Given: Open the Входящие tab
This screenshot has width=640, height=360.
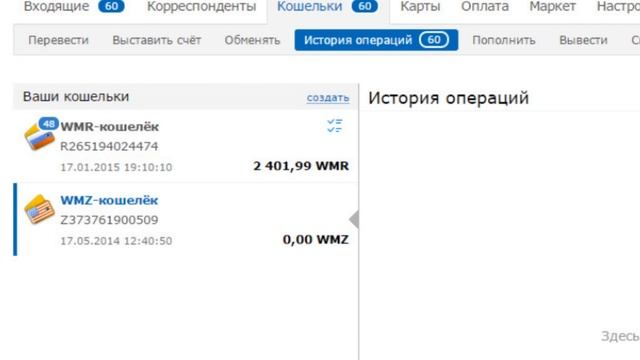Looking at the screenshot, I should (56, 7).
